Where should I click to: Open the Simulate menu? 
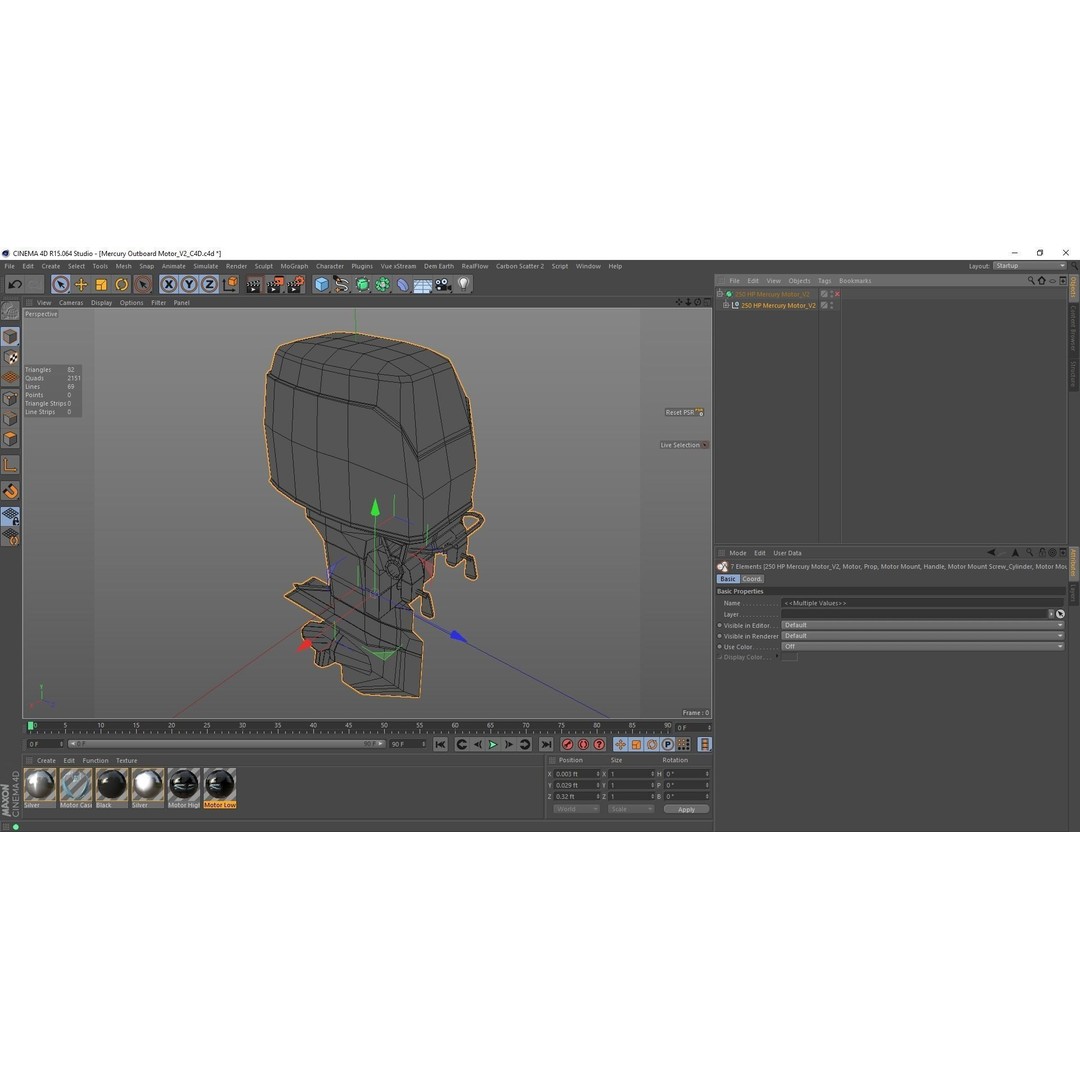pyautogui.click(x=205, y=266)
